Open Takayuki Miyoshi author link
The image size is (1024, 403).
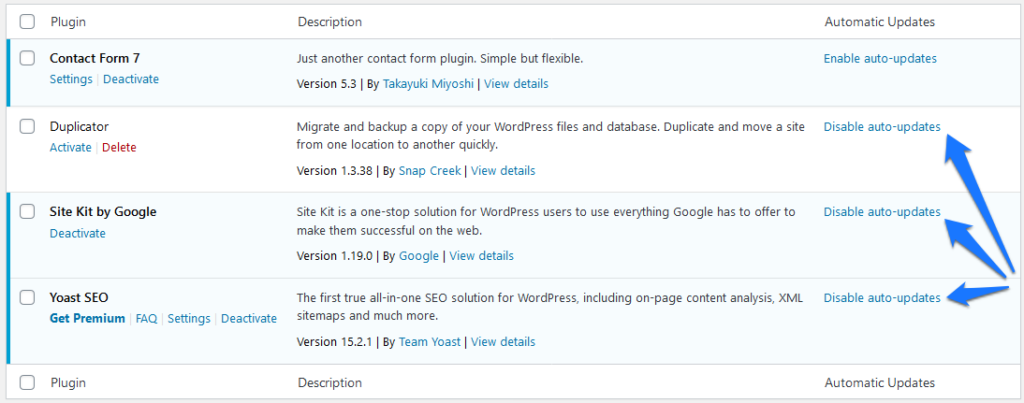tap(428, 84)
